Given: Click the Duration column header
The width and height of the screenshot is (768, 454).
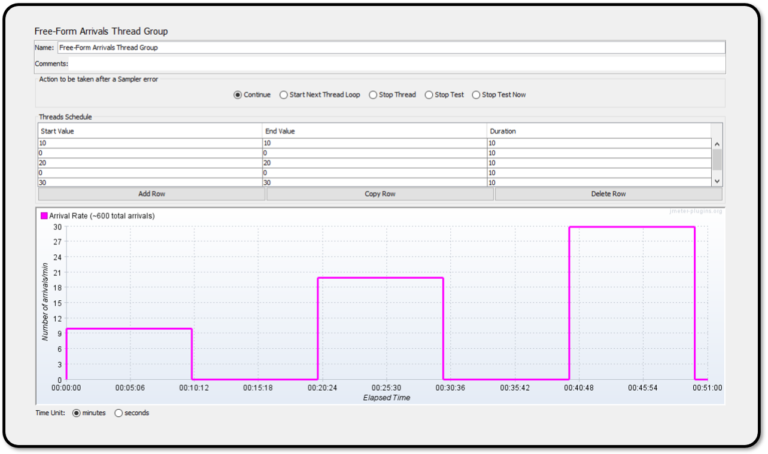Looking at the screenshot, I should click(x=599, y=131).
